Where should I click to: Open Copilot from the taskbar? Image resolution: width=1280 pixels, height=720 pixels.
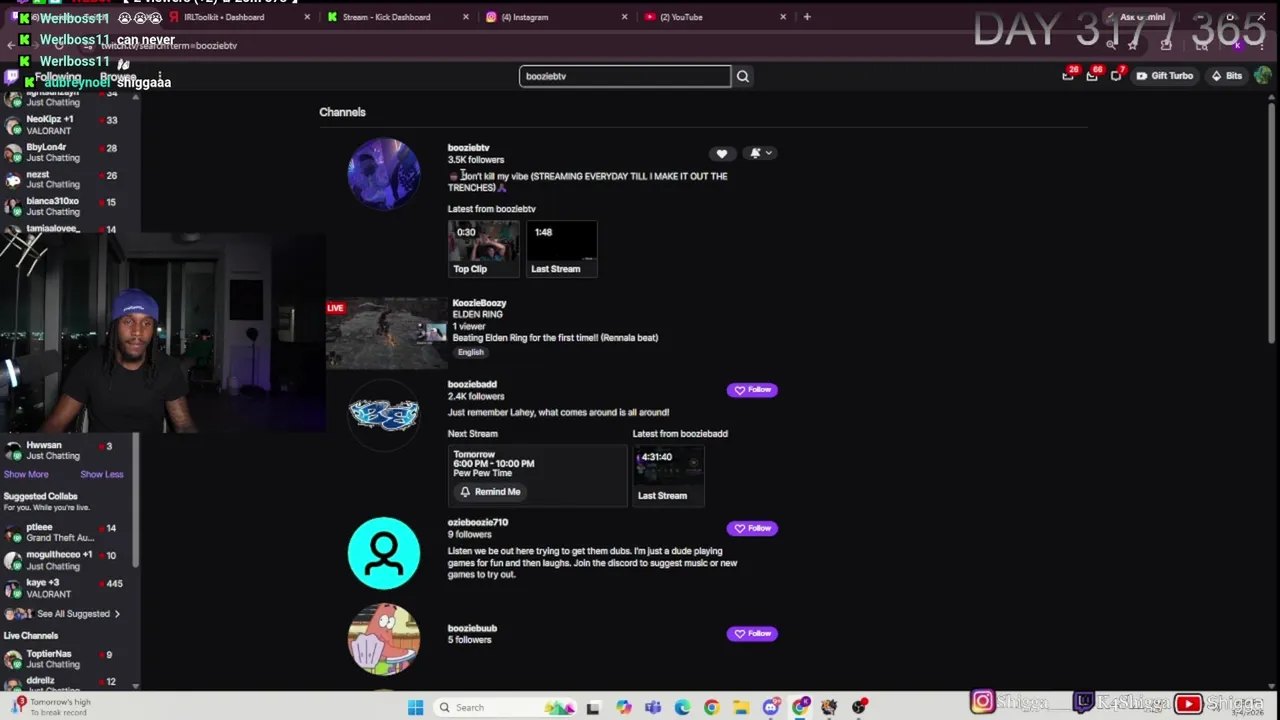point(624,707)
